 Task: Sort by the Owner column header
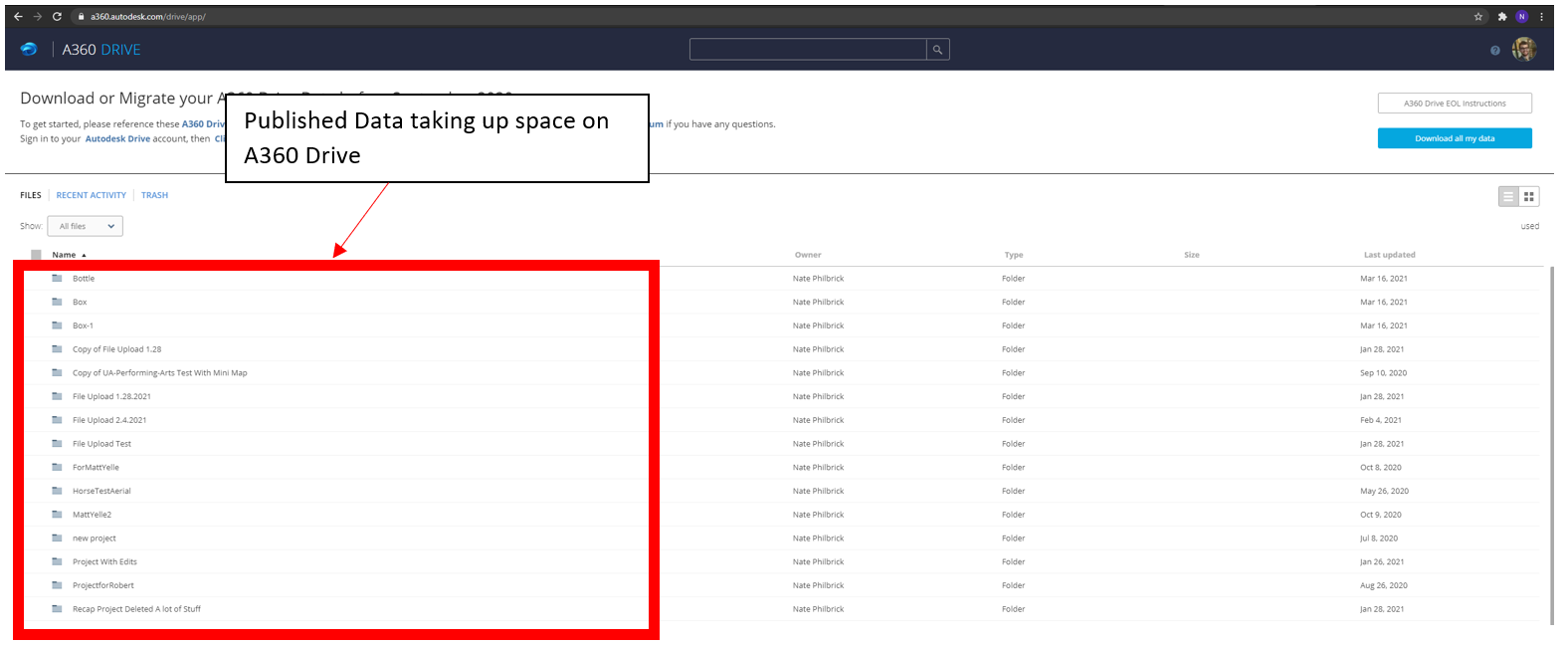tap(808, 255)
